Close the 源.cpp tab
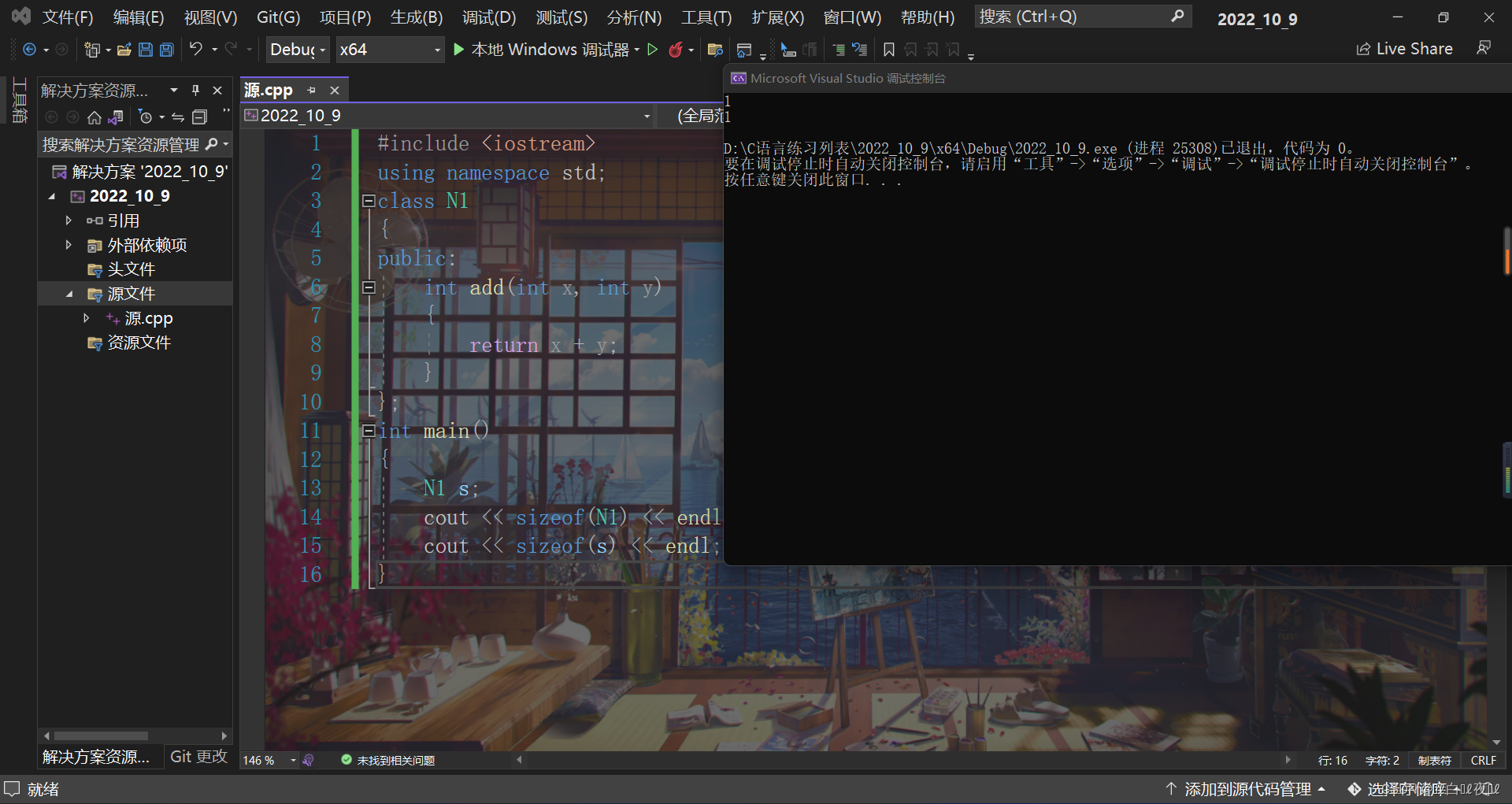Image resolution: width=1512 pixels, height=804 pixels. pos(335,90)
